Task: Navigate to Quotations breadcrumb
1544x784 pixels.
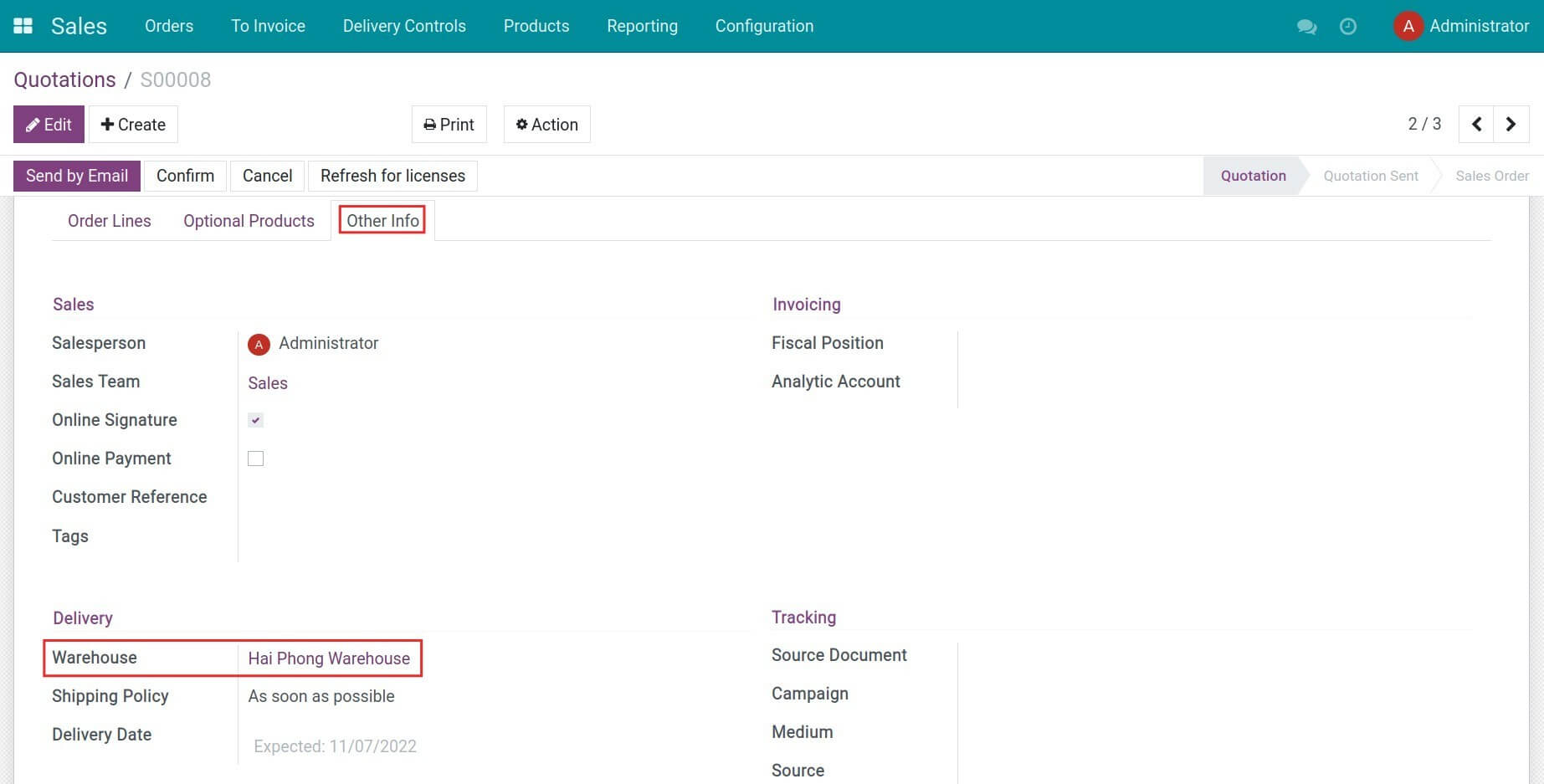Action: pyautogui.click(x=64, y=79)
